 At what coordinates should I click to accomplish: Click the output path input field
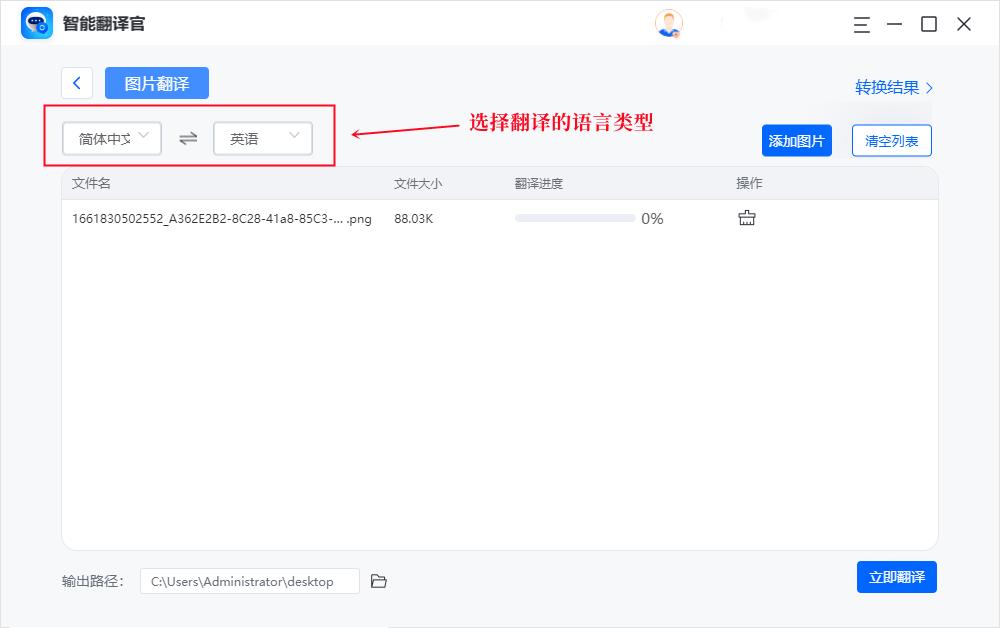click(x=249, y=580)
